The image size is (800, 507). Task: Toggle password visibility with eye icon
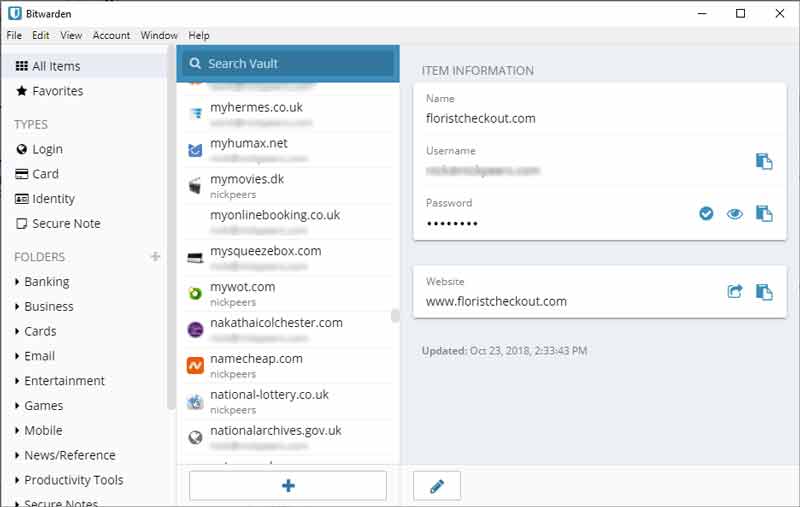tap(735, 214)
